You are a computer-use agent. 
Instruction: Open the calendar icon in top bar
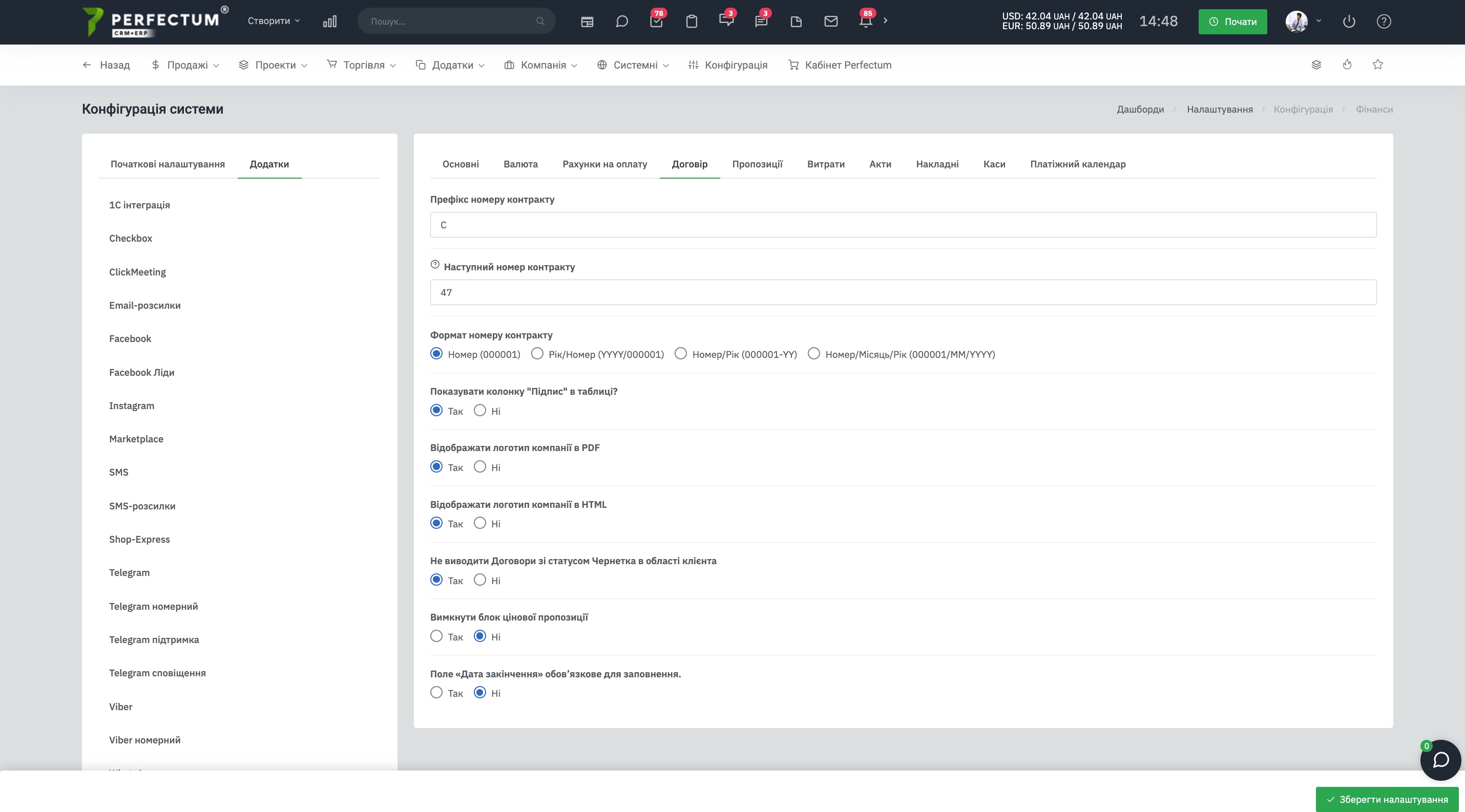[x=587, y=22]
